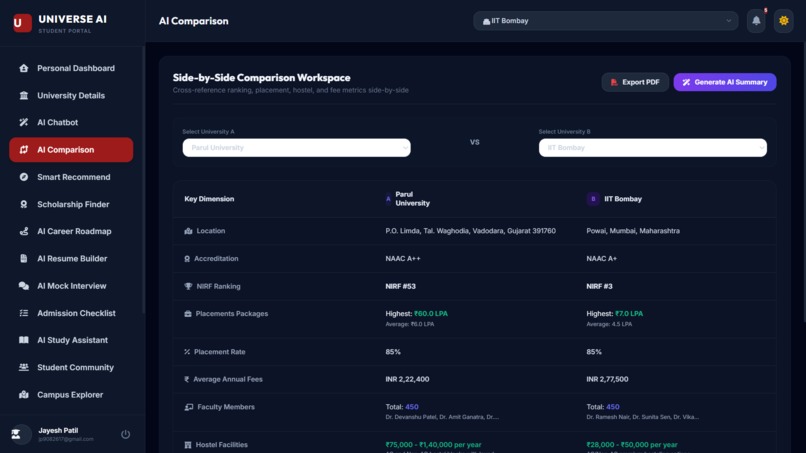Open Scholarship Finder

click(71, 204)
